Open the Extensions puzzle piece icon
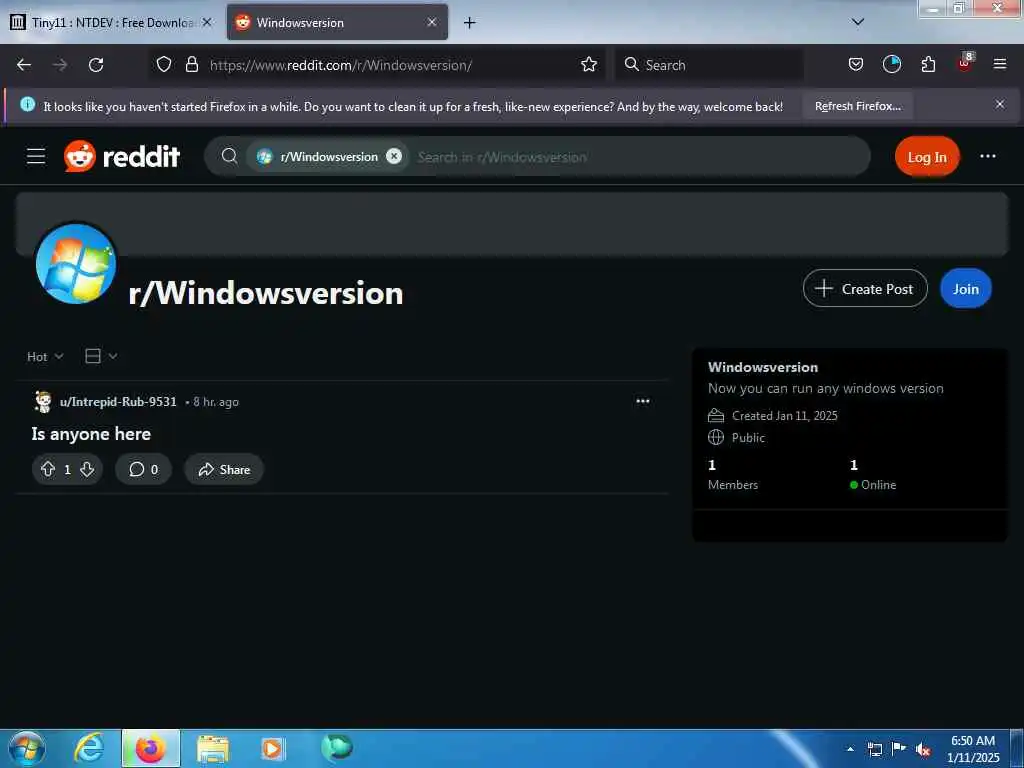The width and height of the screenshot is (1024, 768). tap(928, 64)
